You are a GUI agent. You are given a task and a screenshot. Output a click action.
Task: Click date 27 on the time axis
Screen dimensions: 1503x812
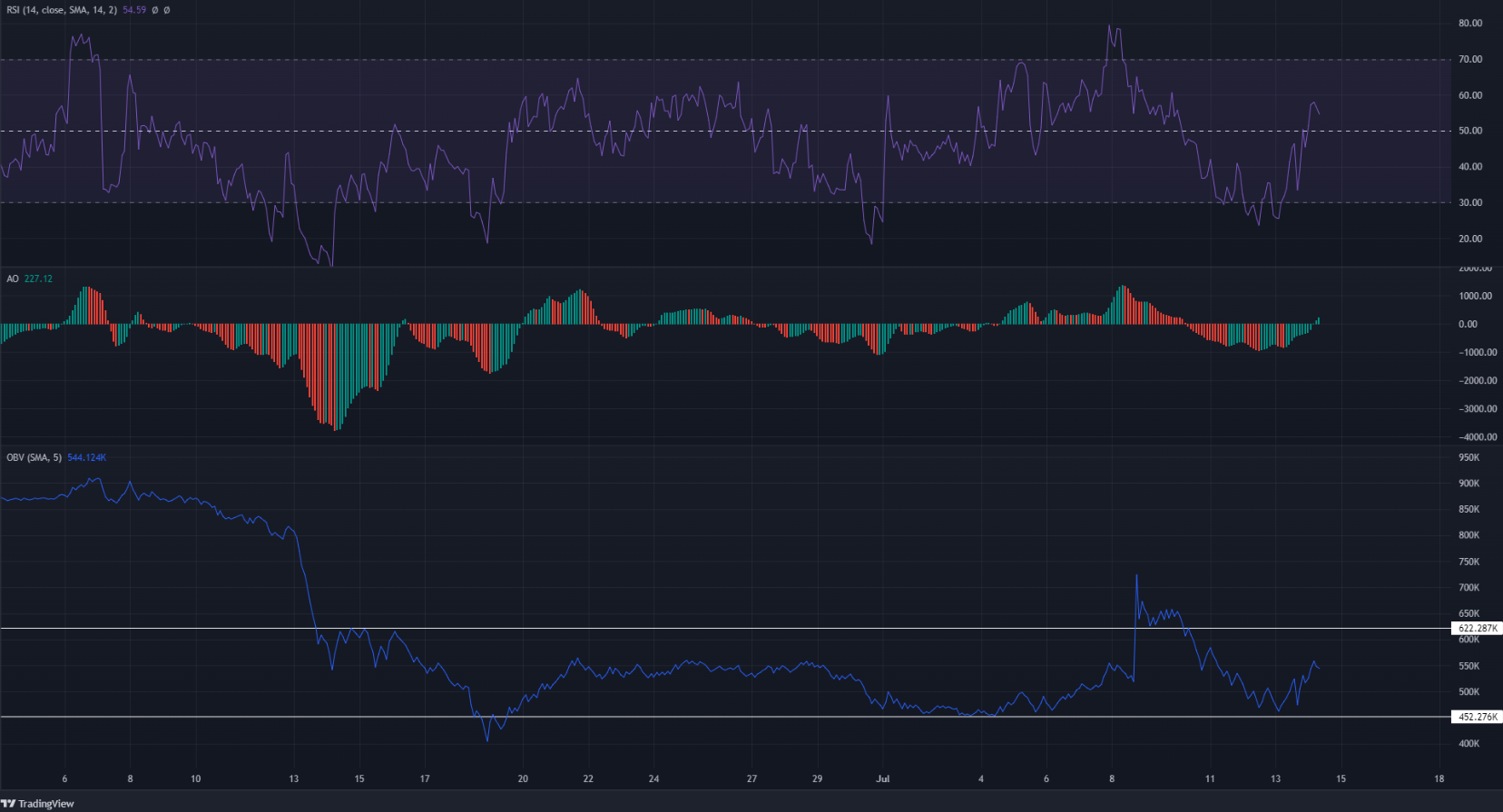pyautogui.click(x=751, y=778)
